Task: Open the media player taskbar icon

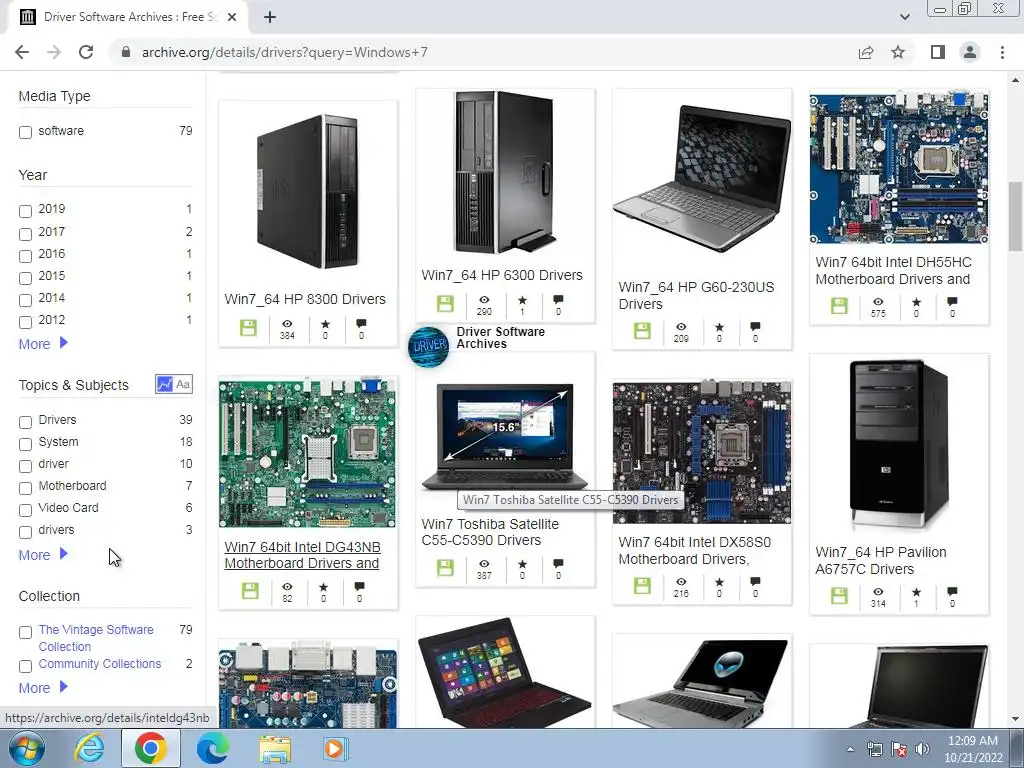Action: [336, 748]
